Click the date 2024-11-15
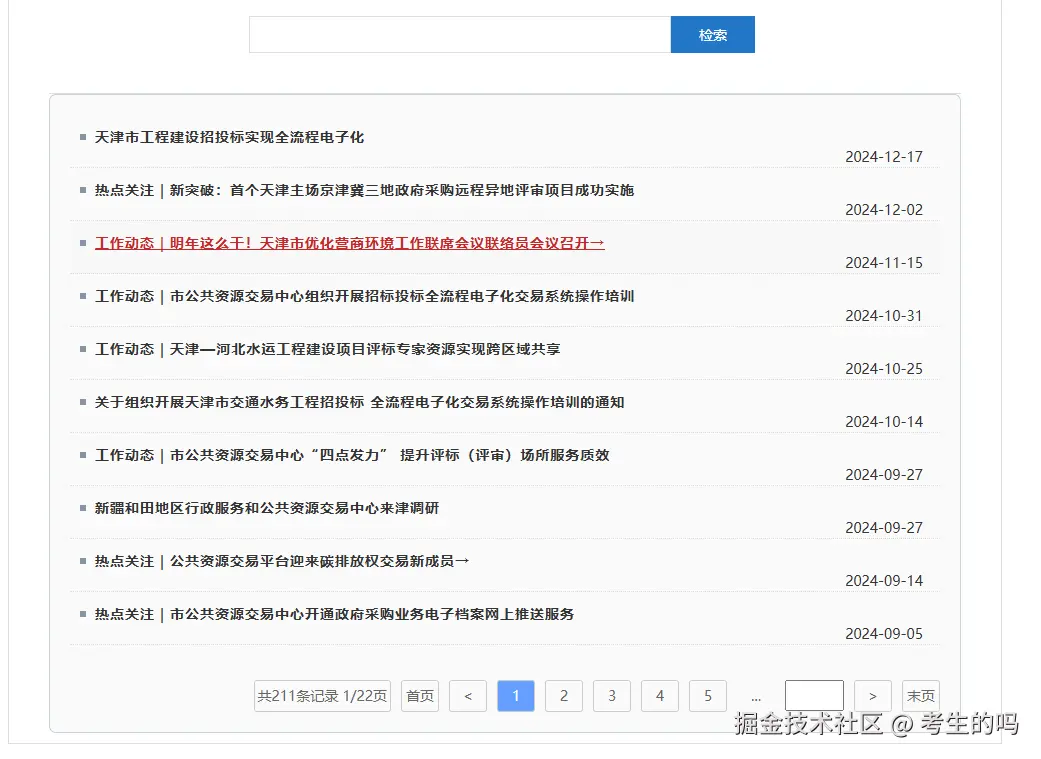 884,263
